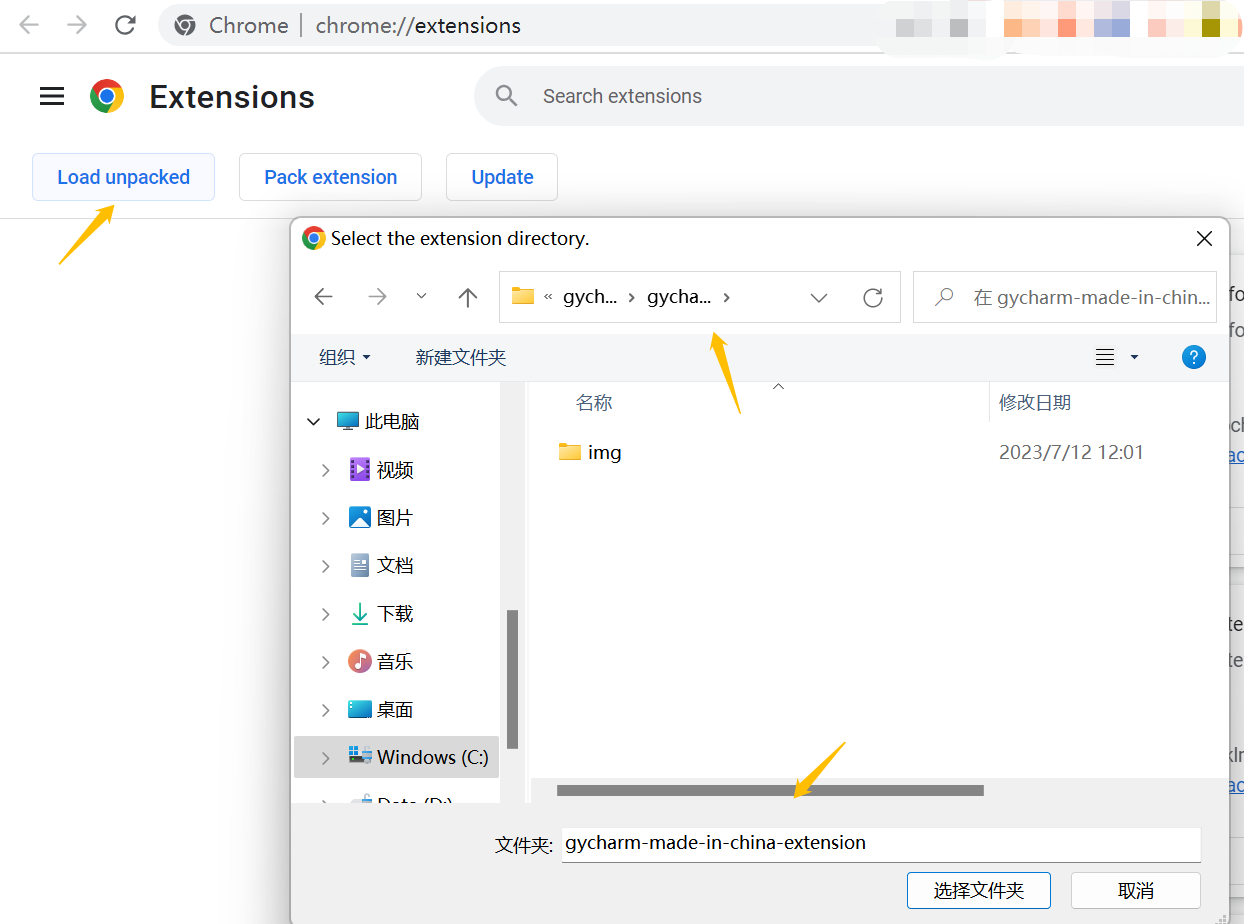Click the Chrome site info icon in address bar
Screen dimensions: 1244x924
pos(185,25)
